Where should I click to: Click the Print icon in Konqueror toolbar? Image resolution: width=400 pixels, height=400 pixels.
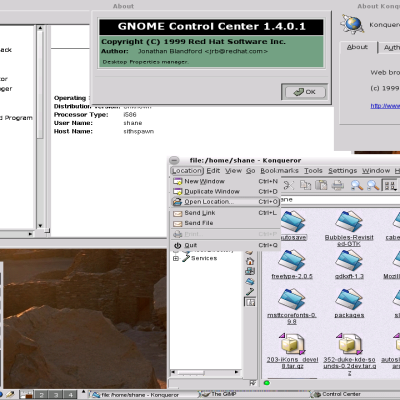pos(337,185)
